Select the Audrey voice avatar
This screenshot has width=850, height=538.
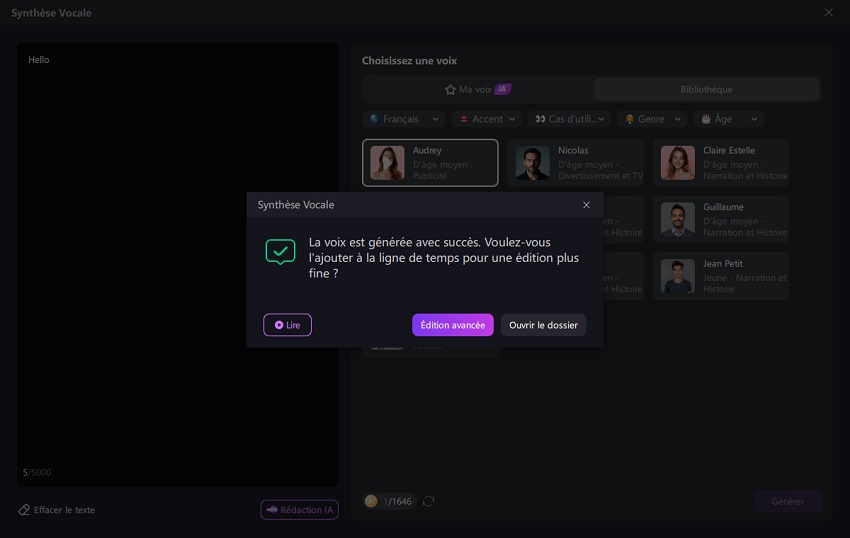(387, 163)
